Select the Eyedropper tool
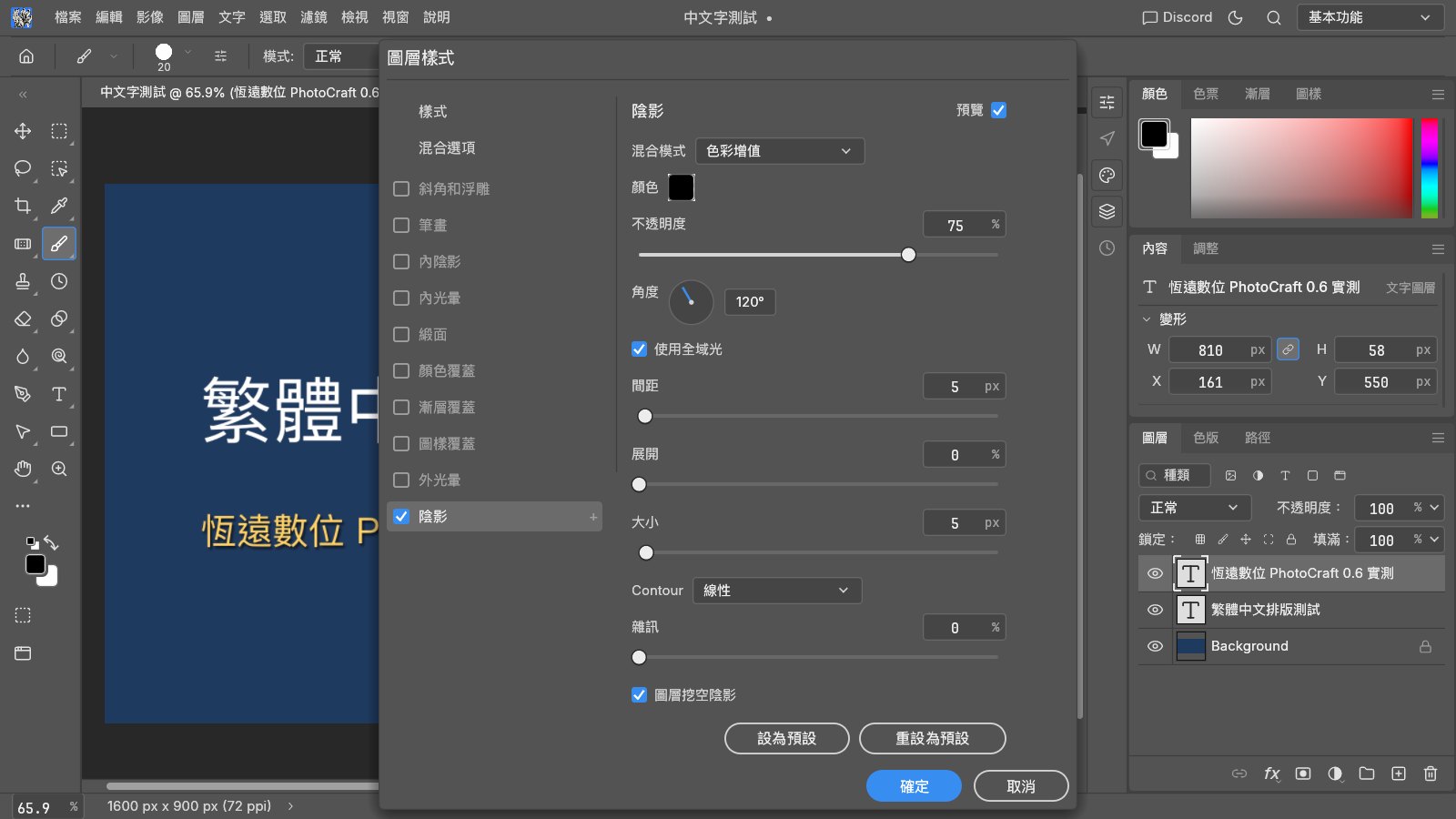1456x819 pixels. tap(59, 206)
